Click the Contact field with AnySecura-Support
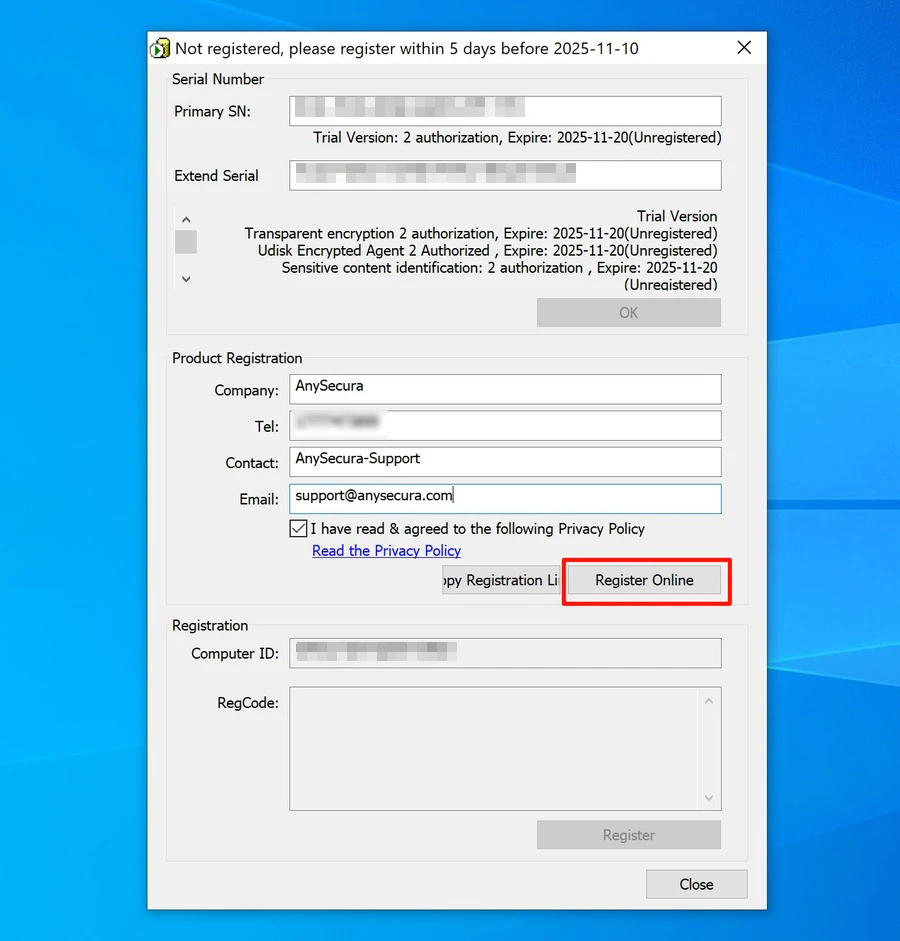 click(x=505, y=462)
